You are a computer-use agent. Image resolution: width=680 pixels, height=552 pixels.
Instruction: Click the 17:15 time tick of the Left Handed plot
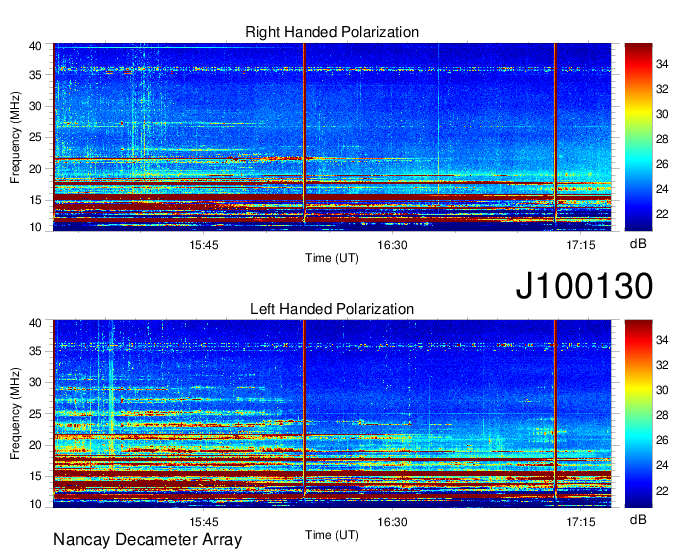[581, 522]
